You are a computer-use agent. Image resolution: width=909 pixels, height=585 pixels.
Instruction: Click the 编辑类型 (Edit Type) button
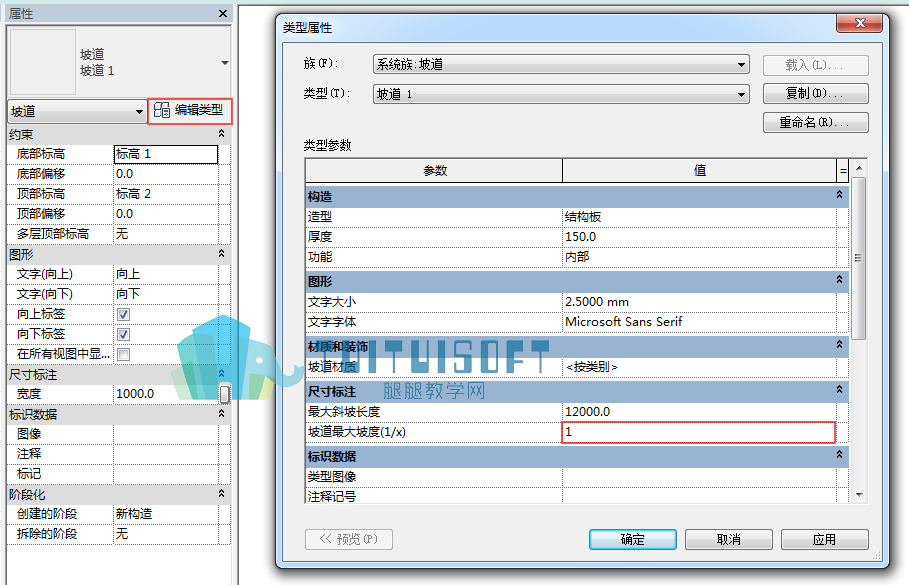pyautogui.click(x=190, y=110)
